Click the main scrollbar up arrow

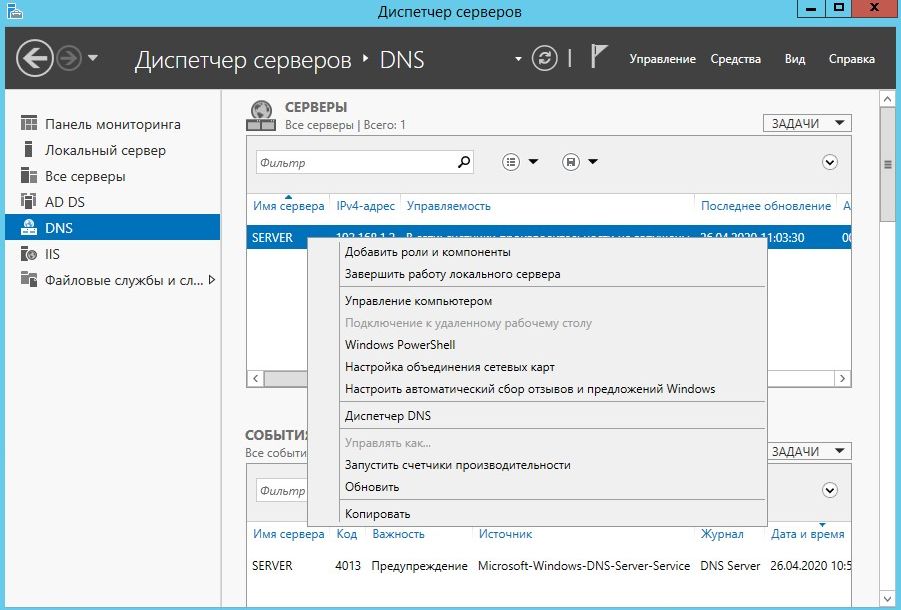(888, 99)
